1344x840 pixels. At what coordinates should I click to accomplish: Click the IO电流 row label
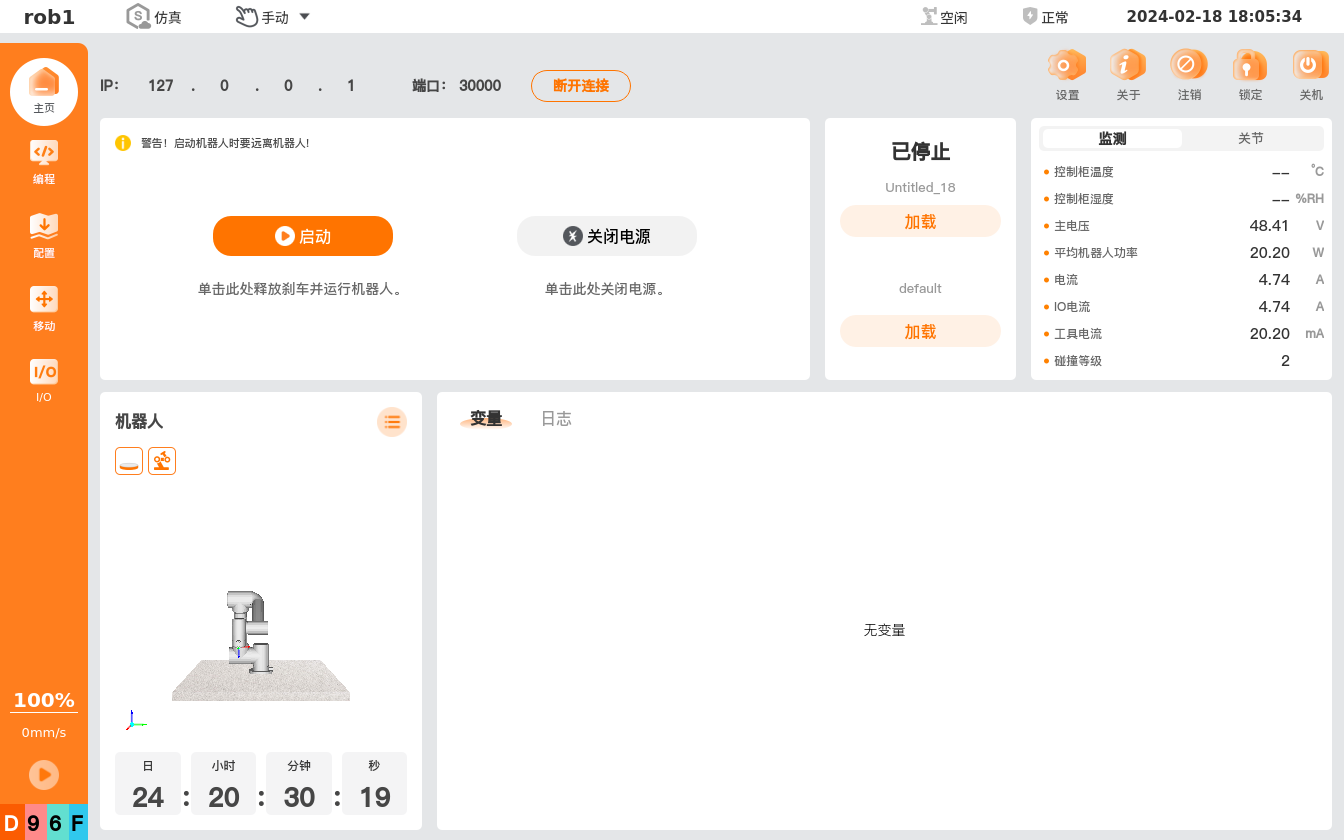click(1072, 307)
